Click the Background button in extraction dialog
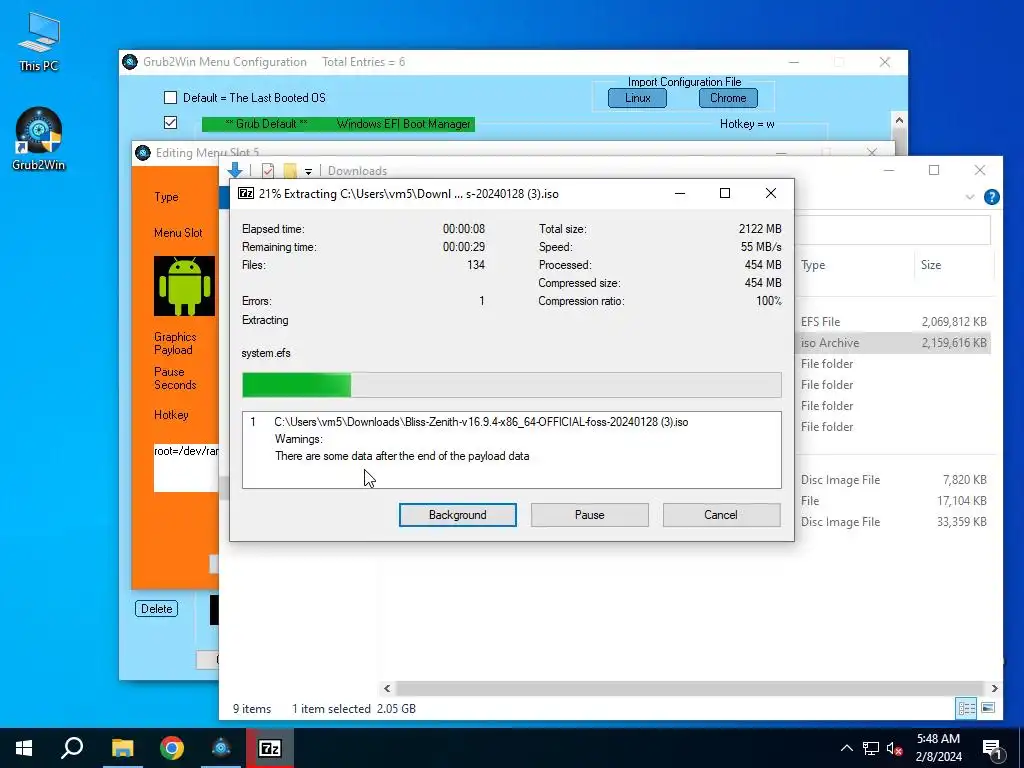1024x768 pixels. coord(458,515)
